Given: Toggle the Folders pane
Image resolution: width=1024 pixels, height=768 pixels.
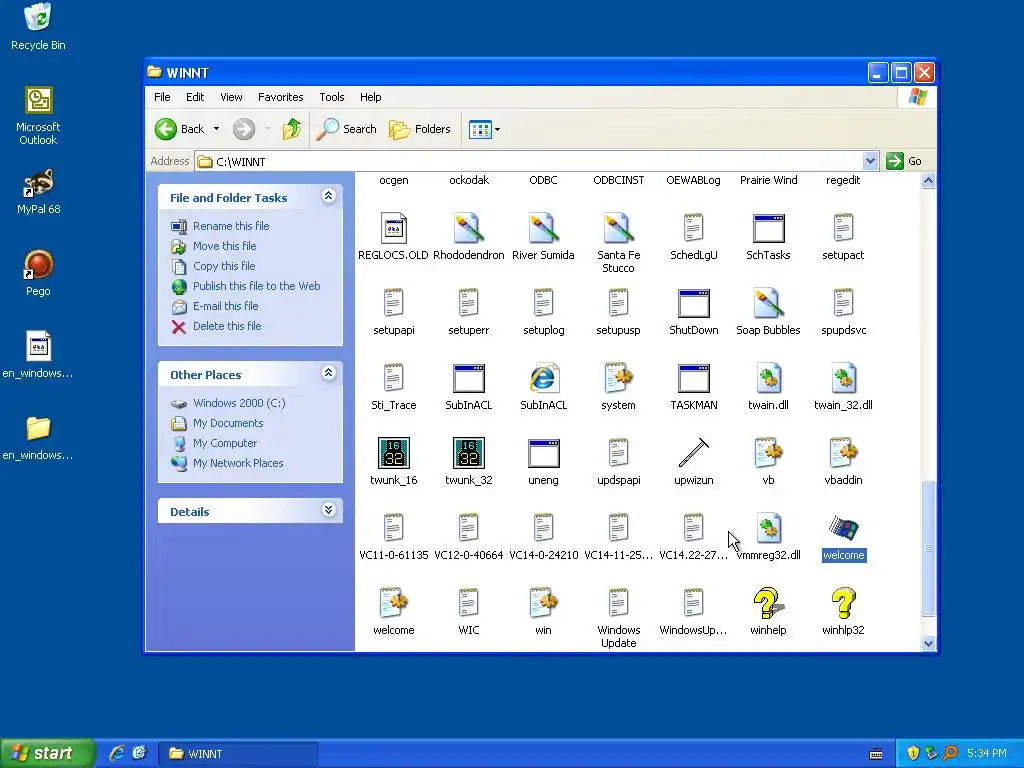Looking at the screenshot, I should (420, 129).
